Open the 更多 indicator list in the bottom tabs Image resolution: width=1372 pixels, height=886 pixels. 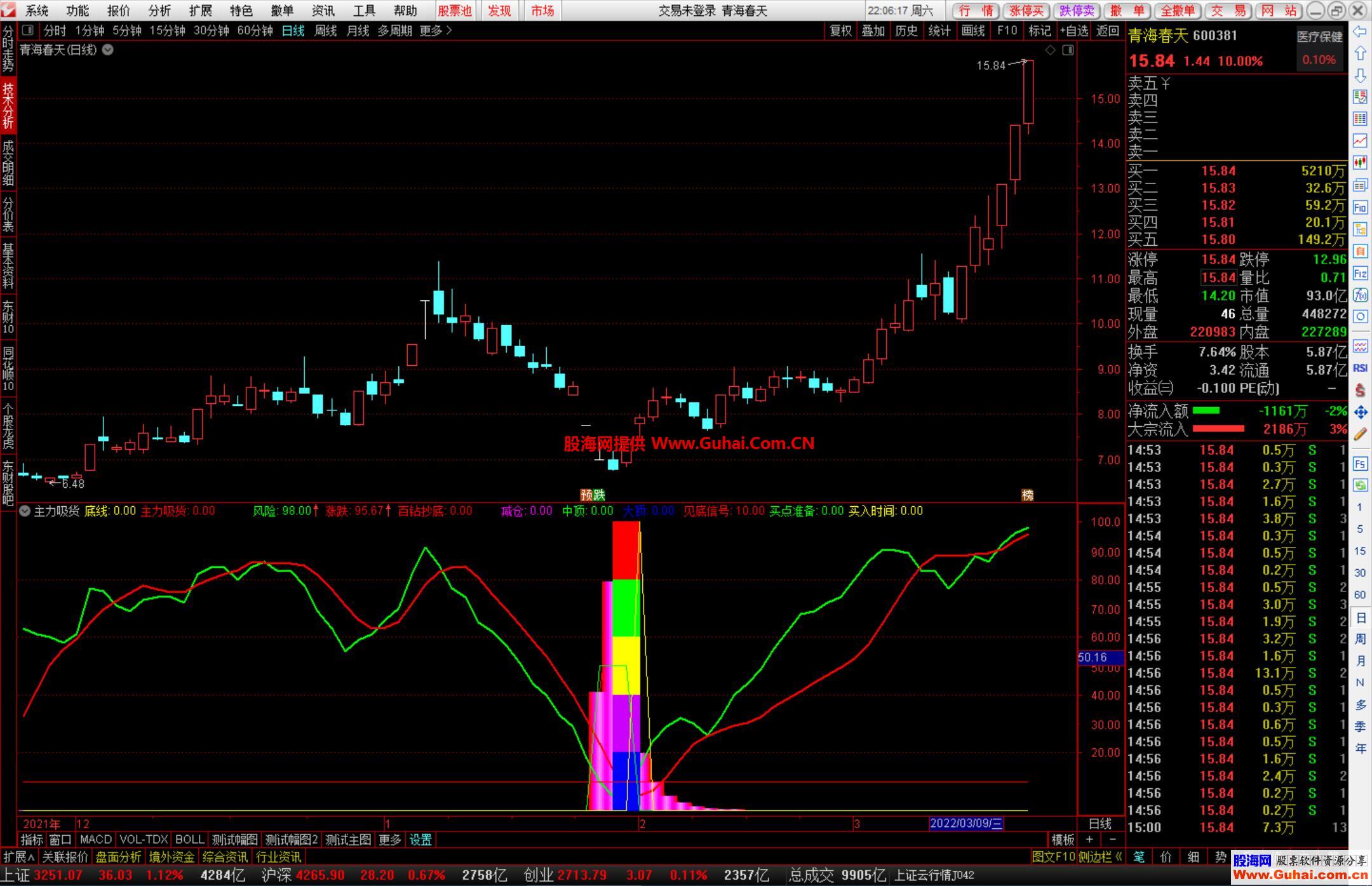tap(390, 840)
